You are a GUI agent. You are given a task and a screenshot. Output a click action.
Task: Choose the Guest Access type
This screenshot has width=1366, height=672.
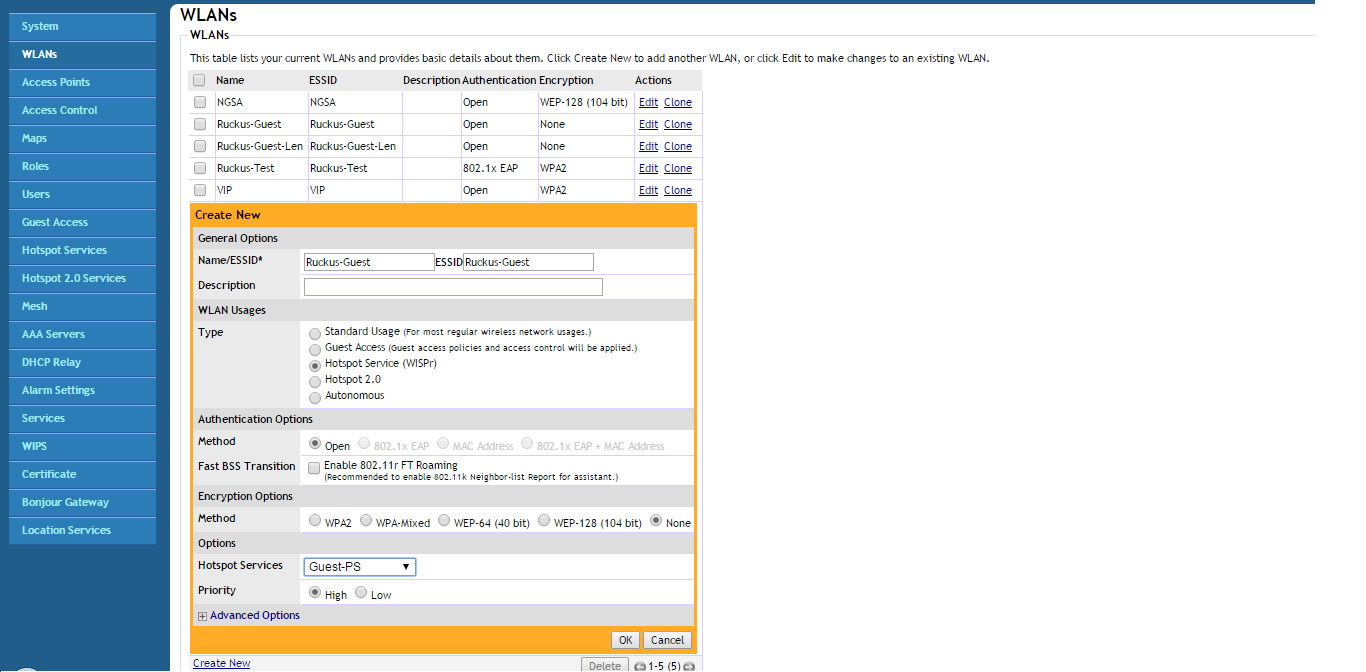click(316, 349)
